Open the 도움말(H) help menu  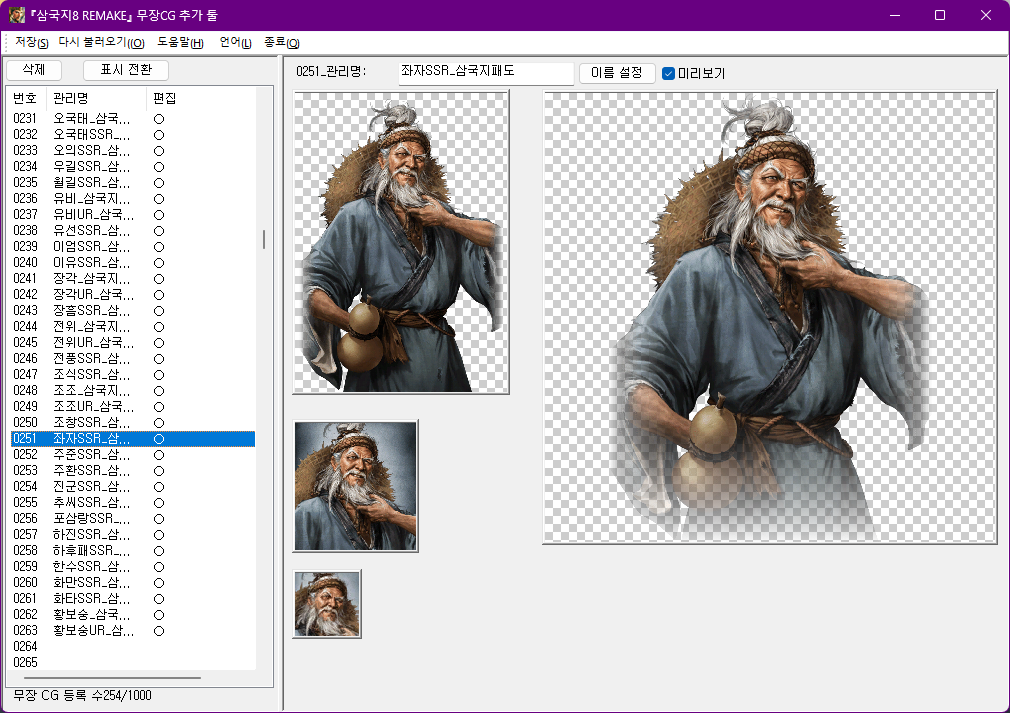(x=180, y=43)
